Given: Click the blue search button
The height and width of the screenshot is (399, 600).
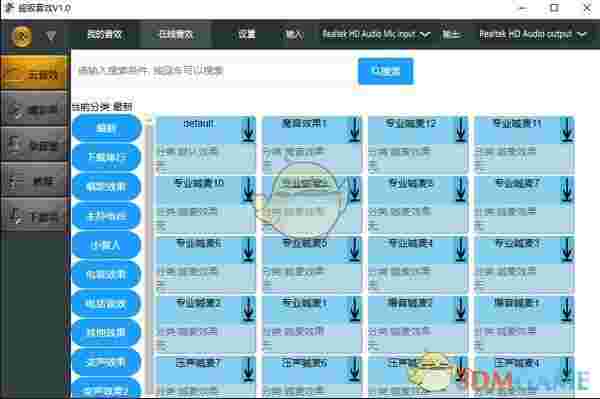Looking at the screenshot, I should 386,71.
